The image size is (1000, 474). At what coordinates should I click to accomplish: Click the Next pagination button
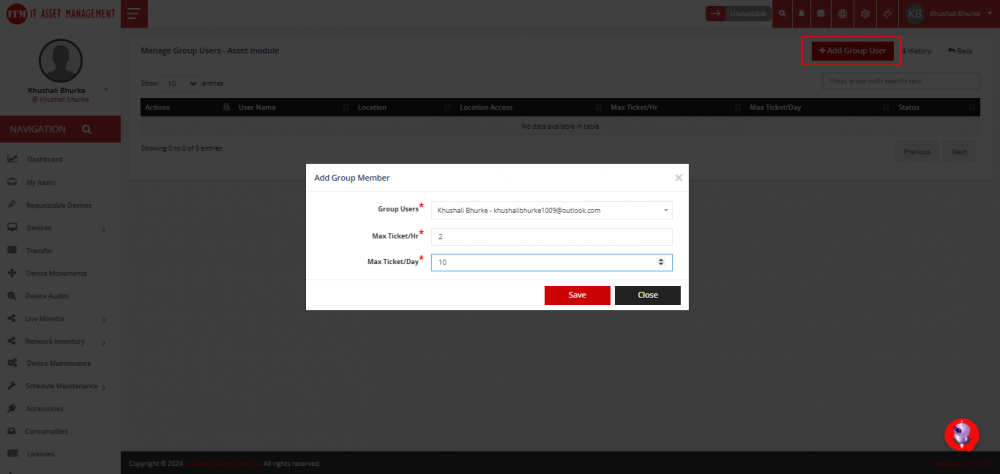pos(959,152)
